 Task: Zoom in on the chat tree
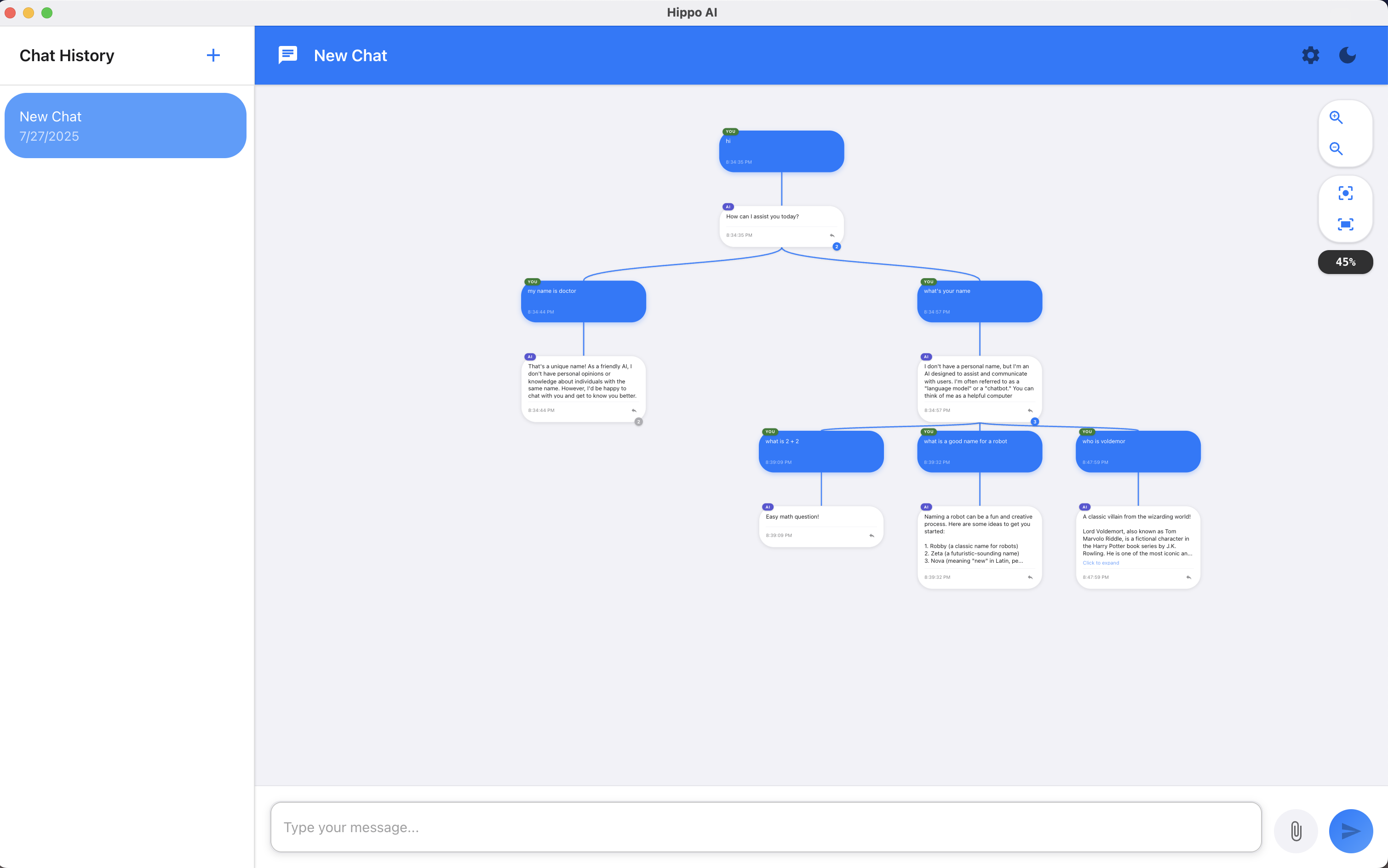point(1336,118)
